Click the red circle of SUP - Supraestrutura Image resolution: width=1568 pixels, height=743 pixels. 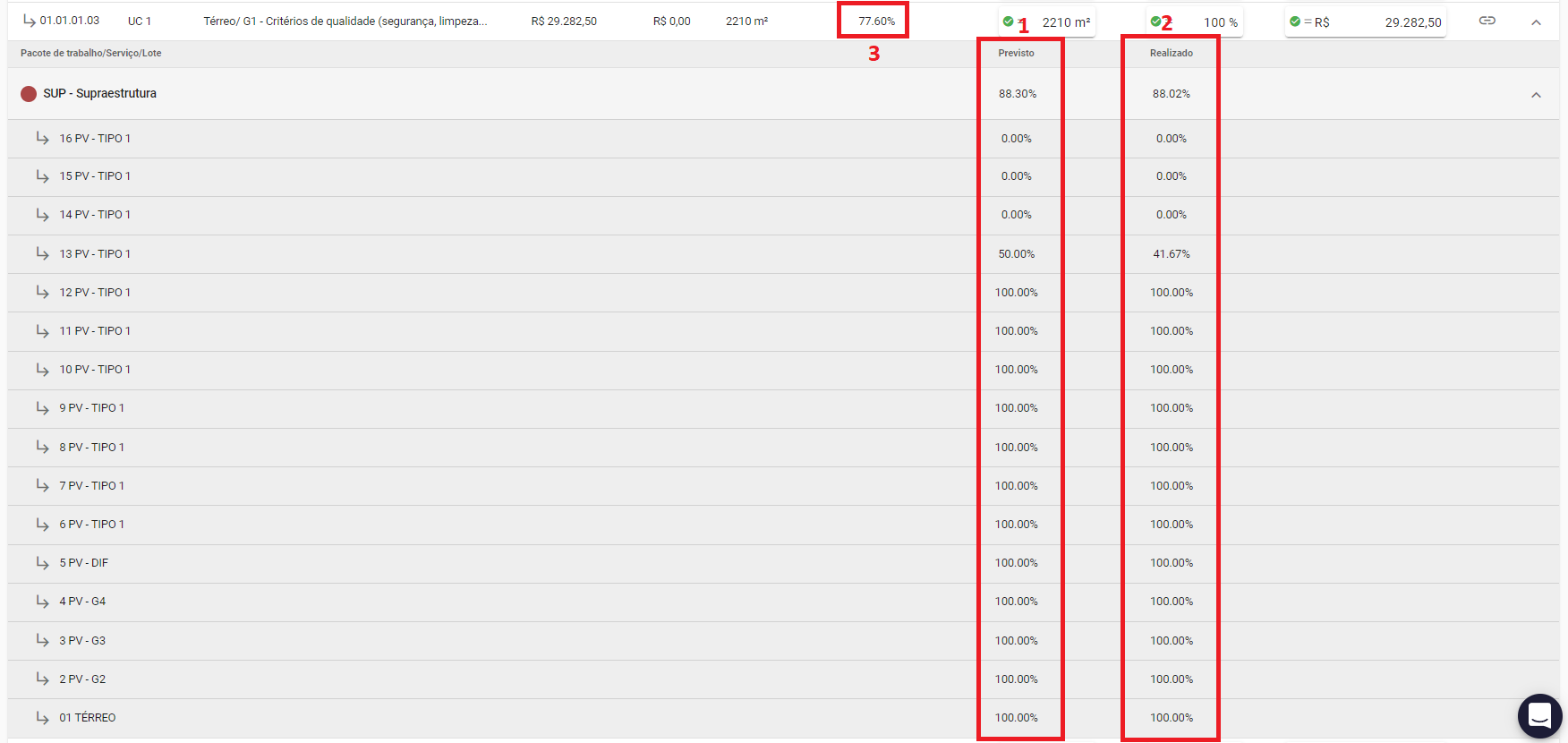[29, 94]
